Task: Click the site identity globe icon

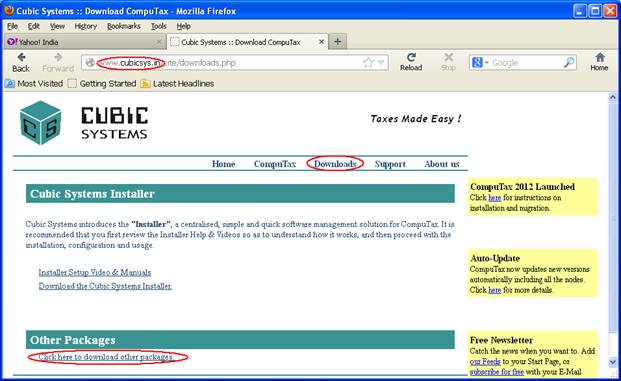Action: [x=90, y=63]
